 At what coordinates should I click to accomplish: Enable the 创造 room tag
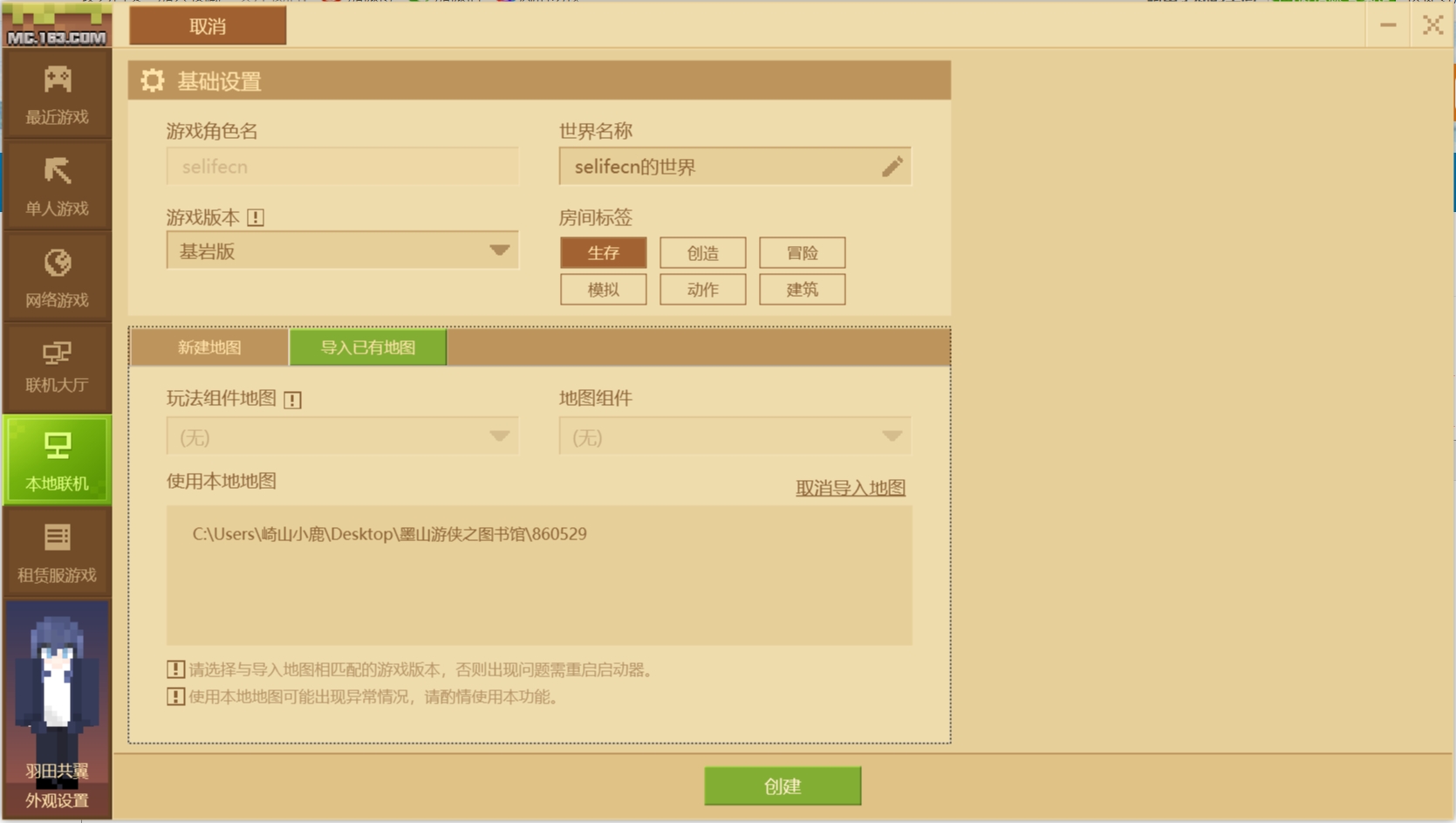click(x=702, y=253)
